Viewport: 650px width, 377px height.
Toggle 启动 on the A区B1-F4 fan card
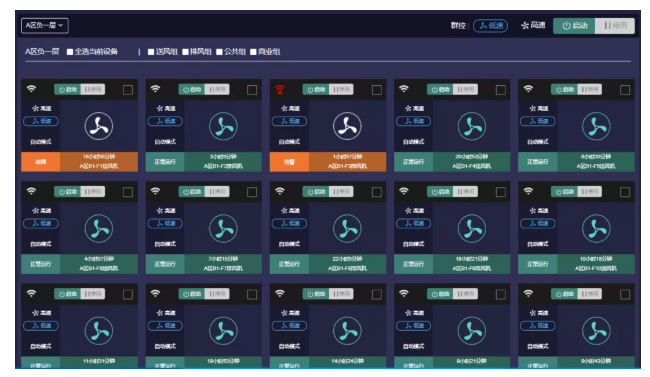(x=440, y=90)
